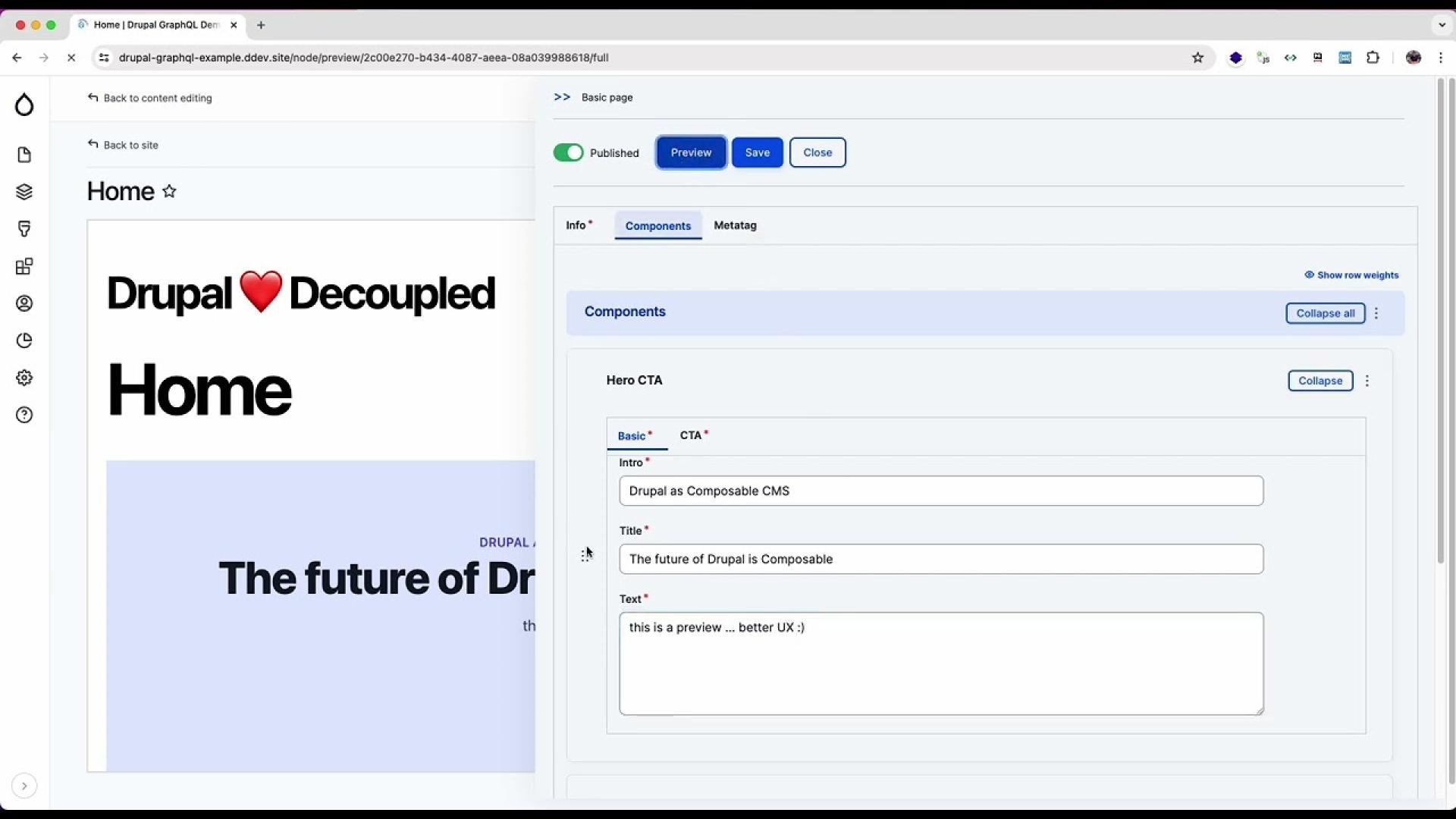1456x819 pixels.
Task: Click the Title text field
Action: (x=941, y=559)
